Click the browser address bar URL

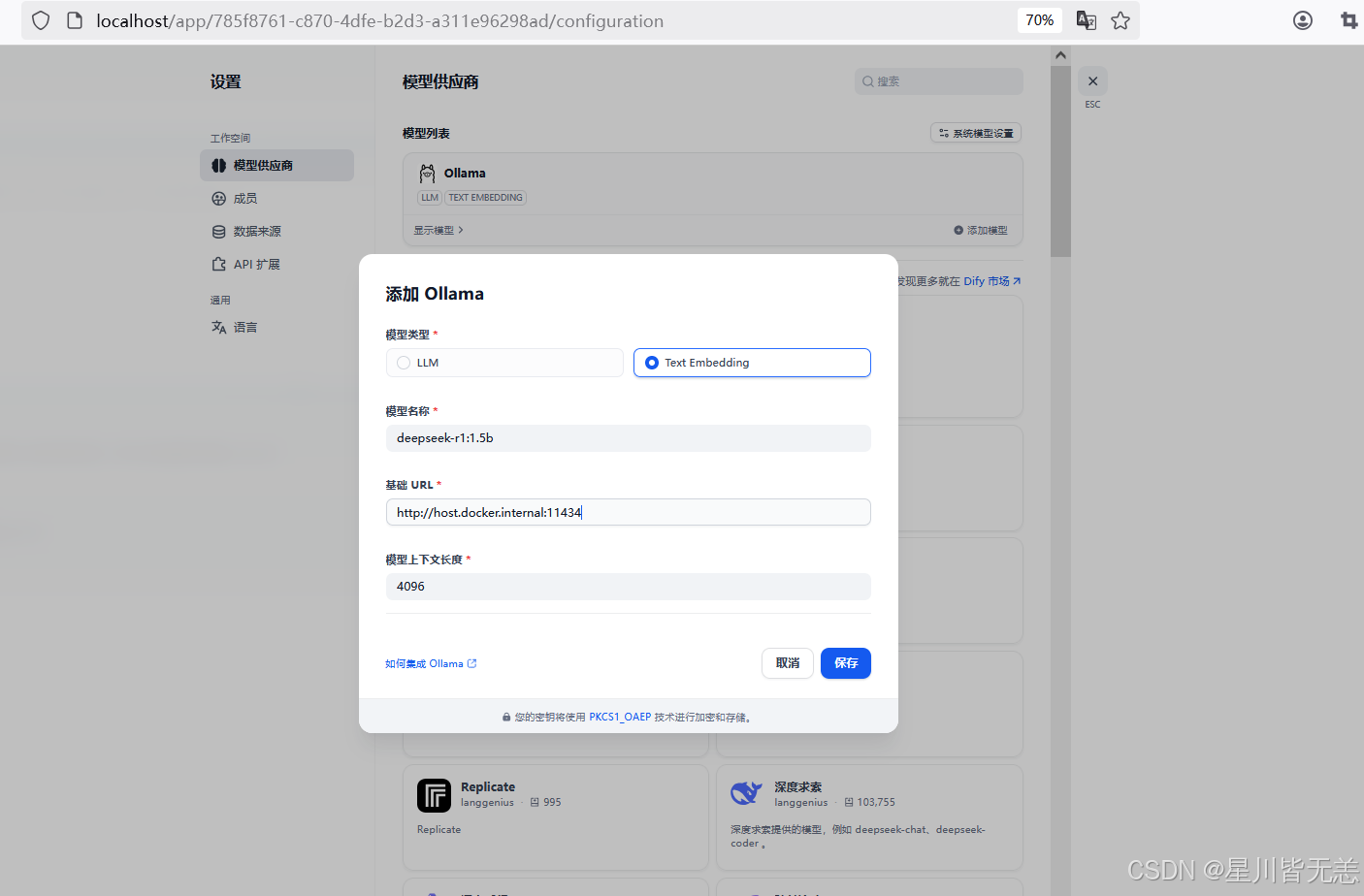point(380,21)
